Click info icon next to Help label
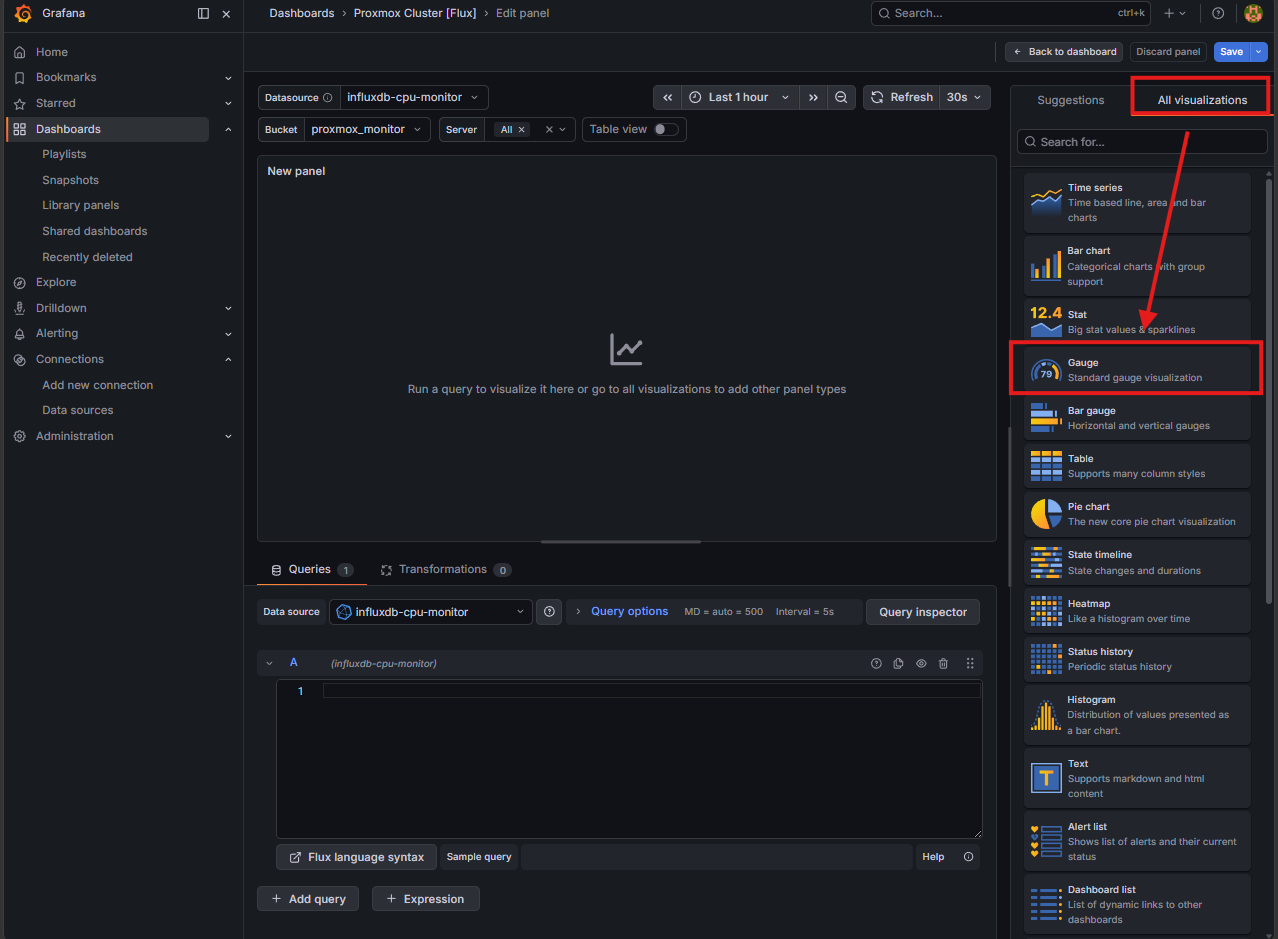The height and width of the screenshot is (939, 1278). [968, 857]
